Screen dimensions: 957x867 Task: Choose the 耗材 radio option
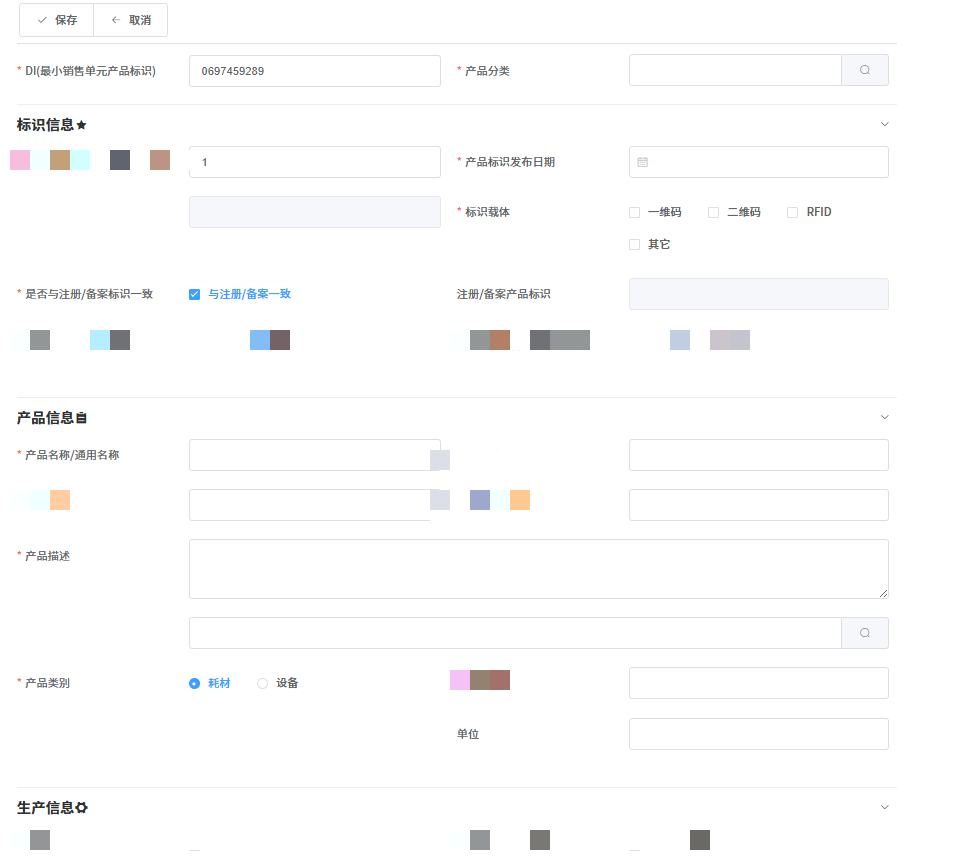click(195, 683)
